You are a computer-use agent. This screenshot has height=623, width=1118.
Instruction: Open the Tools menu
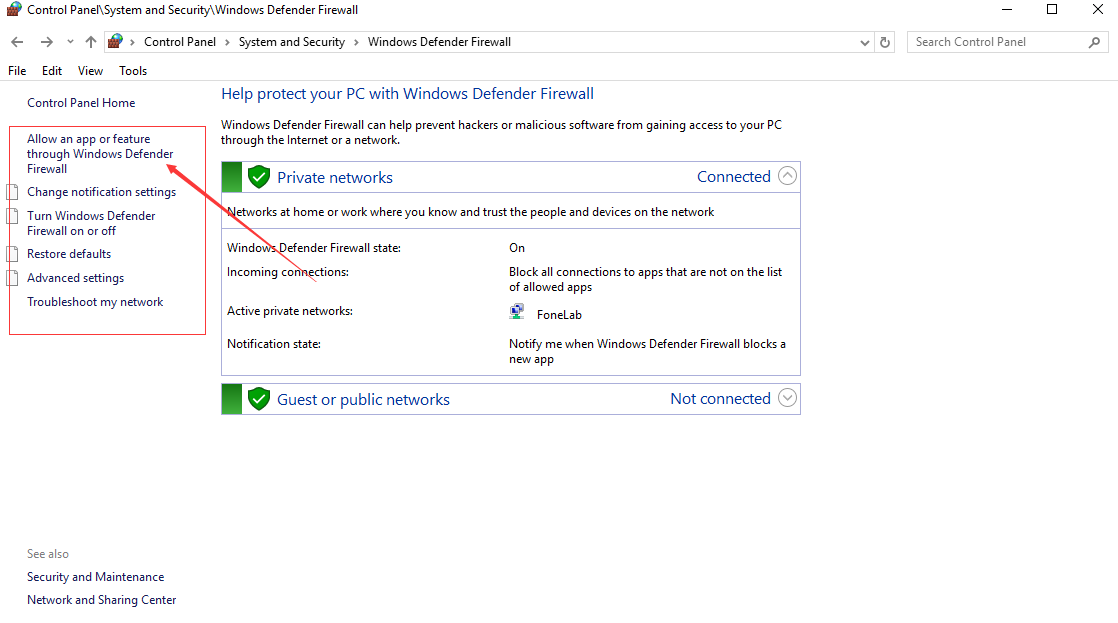pos(133,71)
